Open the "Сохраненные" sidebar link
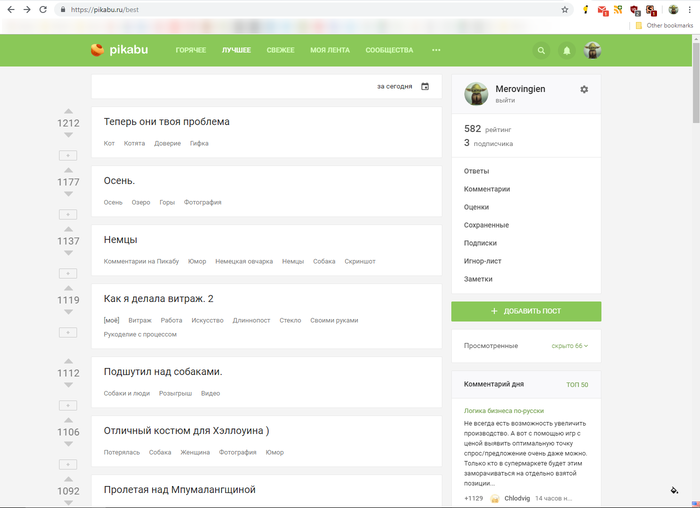The height and width of the screenshot is (508, 700). pyautogui.click(x=486, y=225)
